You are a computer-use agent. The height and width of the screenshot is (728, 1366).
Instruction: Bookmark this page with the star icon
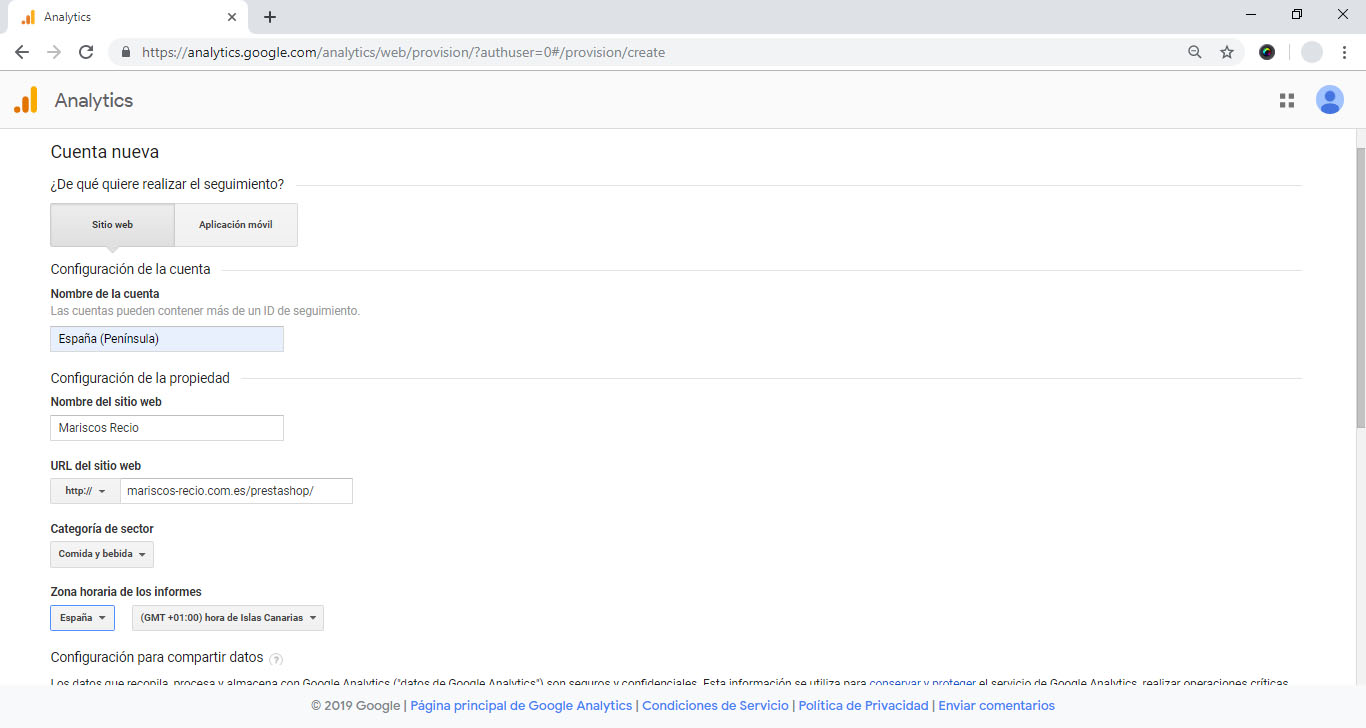pyautogui.click(x=1227, y=52)
